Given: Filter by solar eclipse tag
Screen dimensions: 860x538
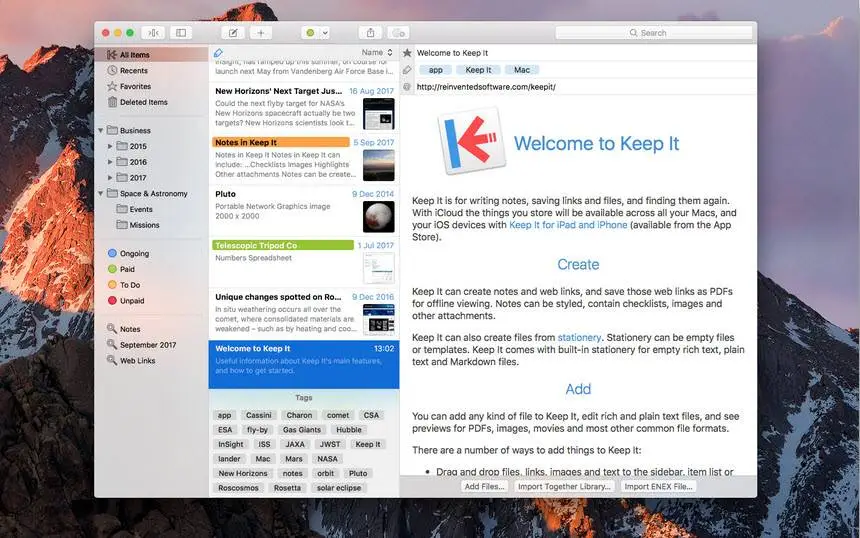Looking at the screenshot, I should coord(339,488).
